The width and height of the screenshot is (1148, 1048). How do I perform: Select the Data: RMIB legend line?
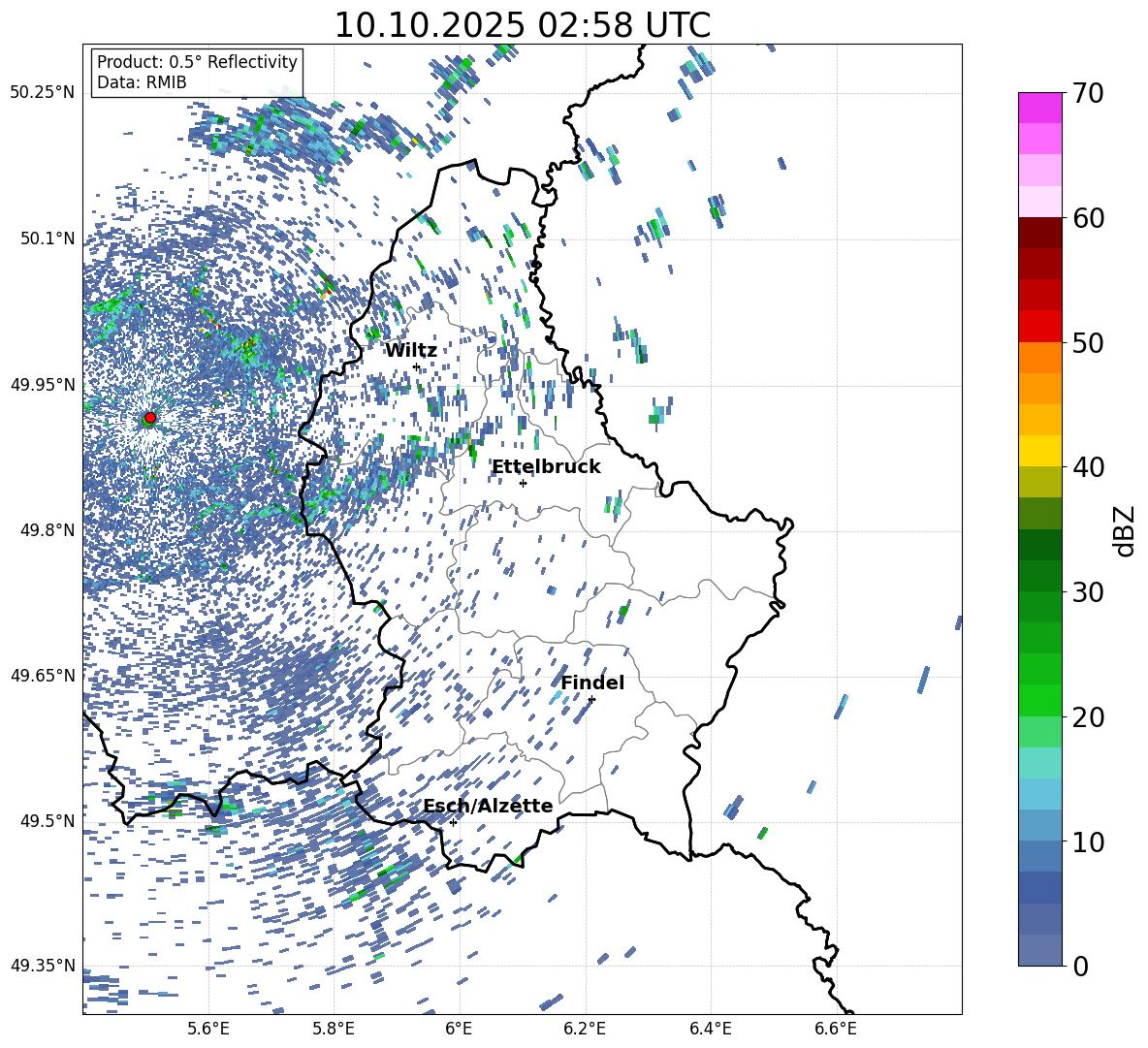point(142,82)
